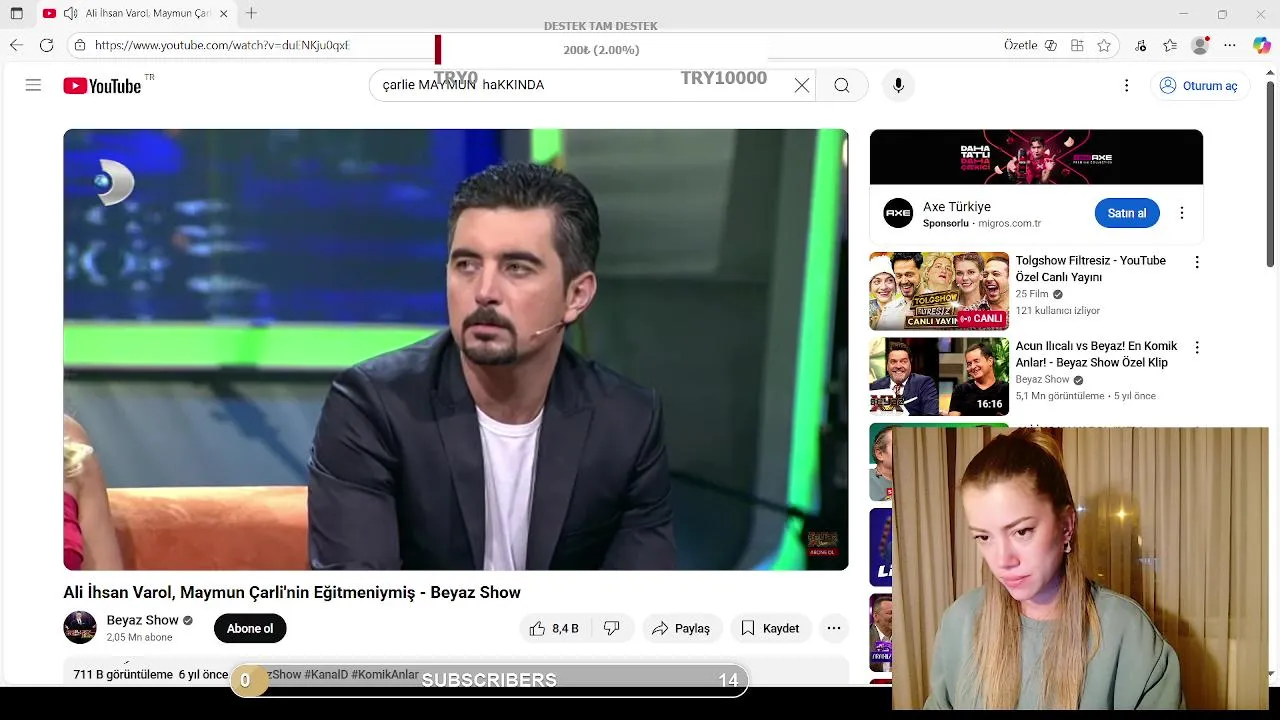Image resolution: width=1280 pixels, height=720 pixels.
Task: Add this page to favorites star
Action: coord(1104,45)
